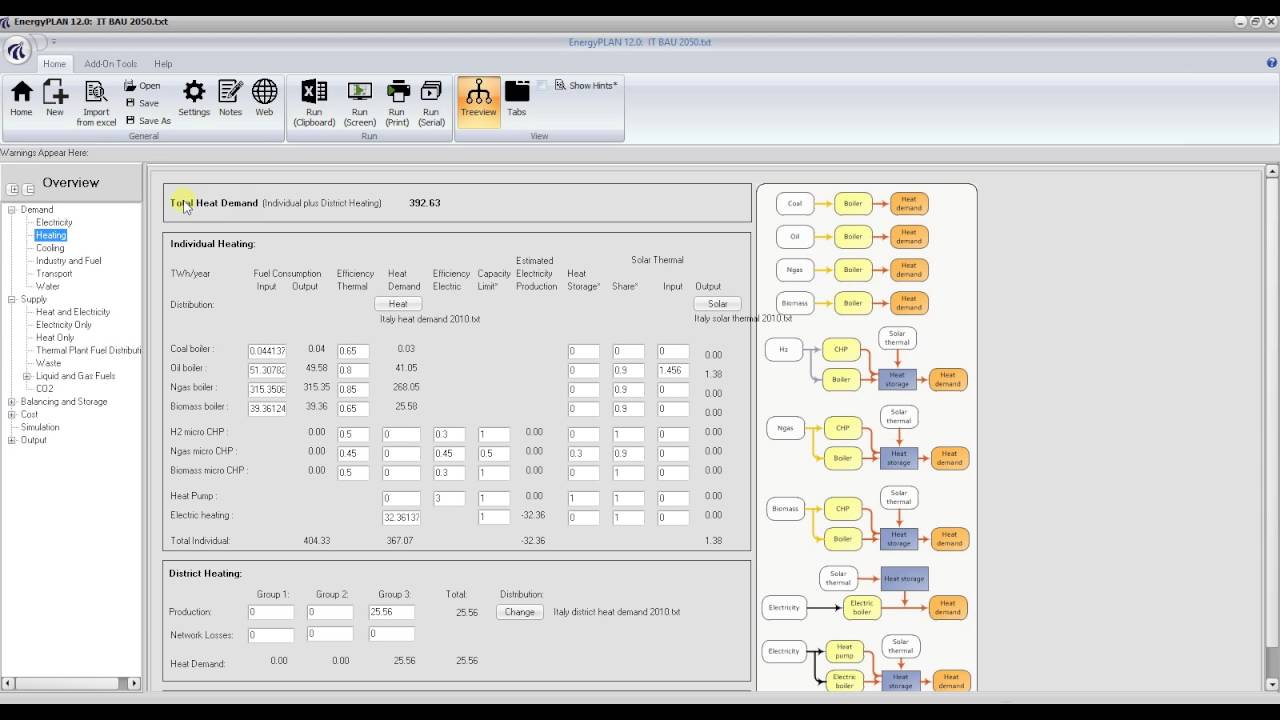Viewport: 1280px width, 720px height.
Task: Click expand-all icon beside Overview
Action: click(x=13, y=189)
